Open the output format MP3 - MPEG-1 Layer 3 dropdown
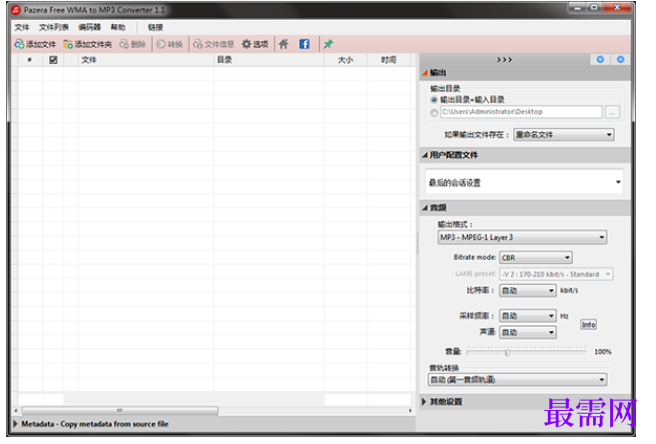The height and width of the screenshot is (444, 656). tap(522, 237)
